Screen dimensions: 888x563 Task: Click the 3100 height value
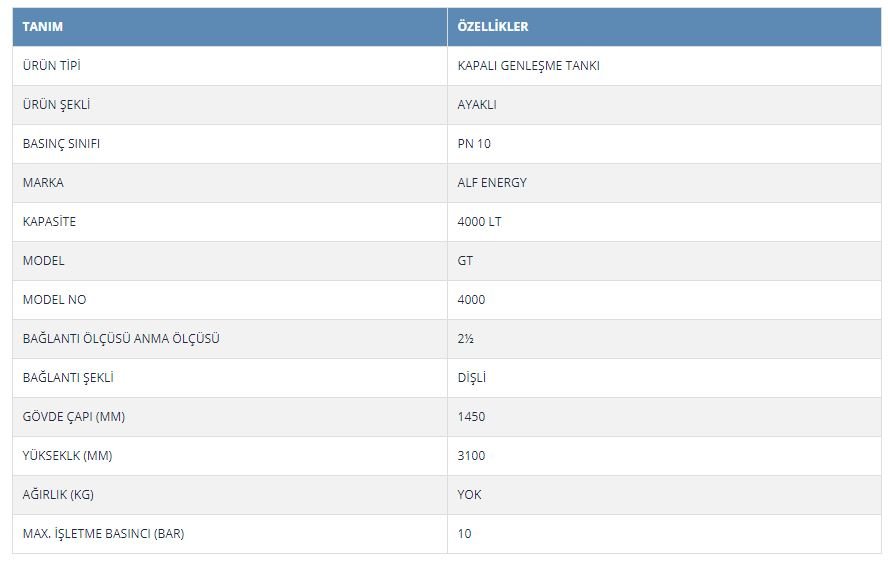click(x=471, y=456)
